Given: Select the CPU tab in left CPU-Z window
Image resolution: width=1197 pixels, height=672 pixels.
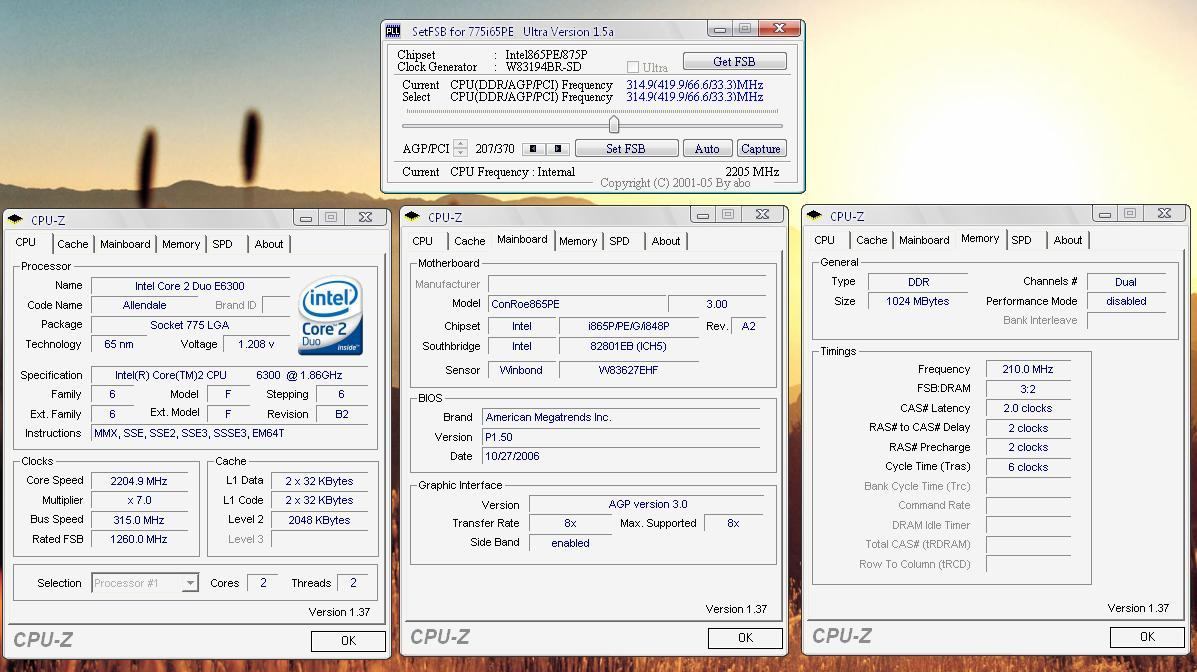Looking at the screenshot, I should 26,242.
